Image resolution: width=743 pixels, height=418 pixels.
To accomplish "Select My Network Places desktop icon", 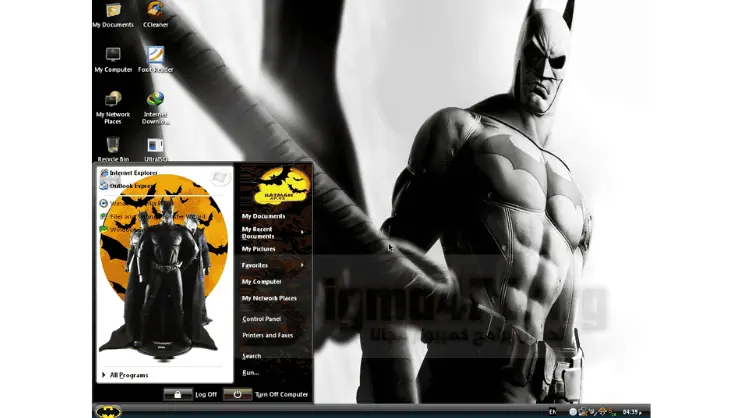I will click(113, 108).
